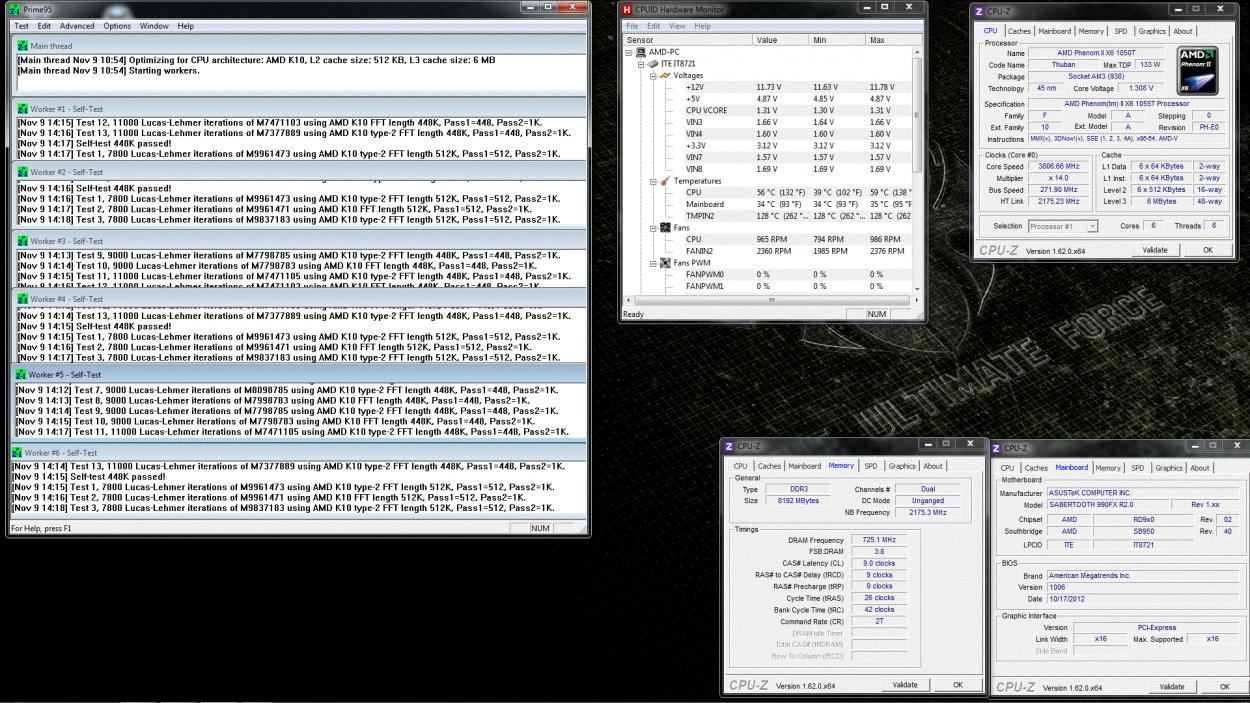The image size is (1250, 703).
Task: Click the Worker #4 Self-Test window icon
Action: pyautogui.click(x=23, y=299)
